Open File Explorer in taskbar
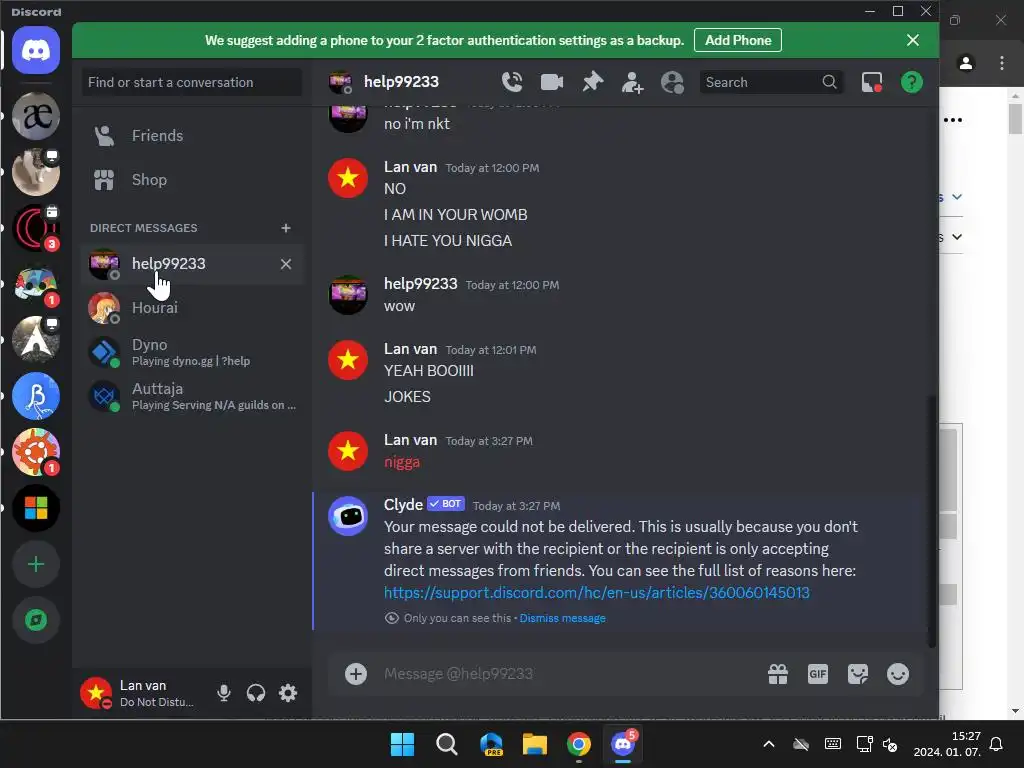Screen dimensions: 1024x768 534,744
